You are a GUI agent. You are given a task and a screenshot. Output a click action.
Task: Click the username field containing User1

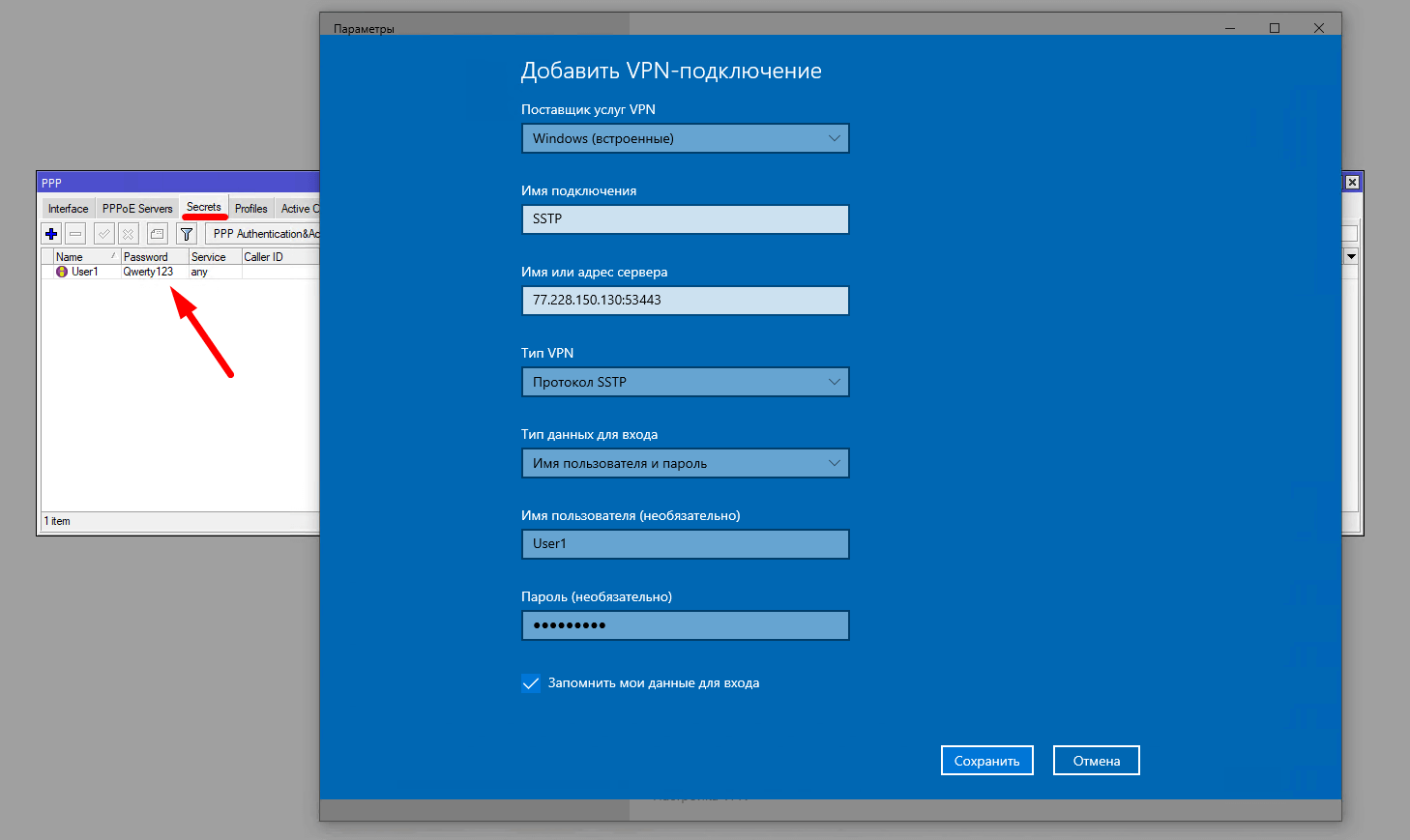click(686, 544)
